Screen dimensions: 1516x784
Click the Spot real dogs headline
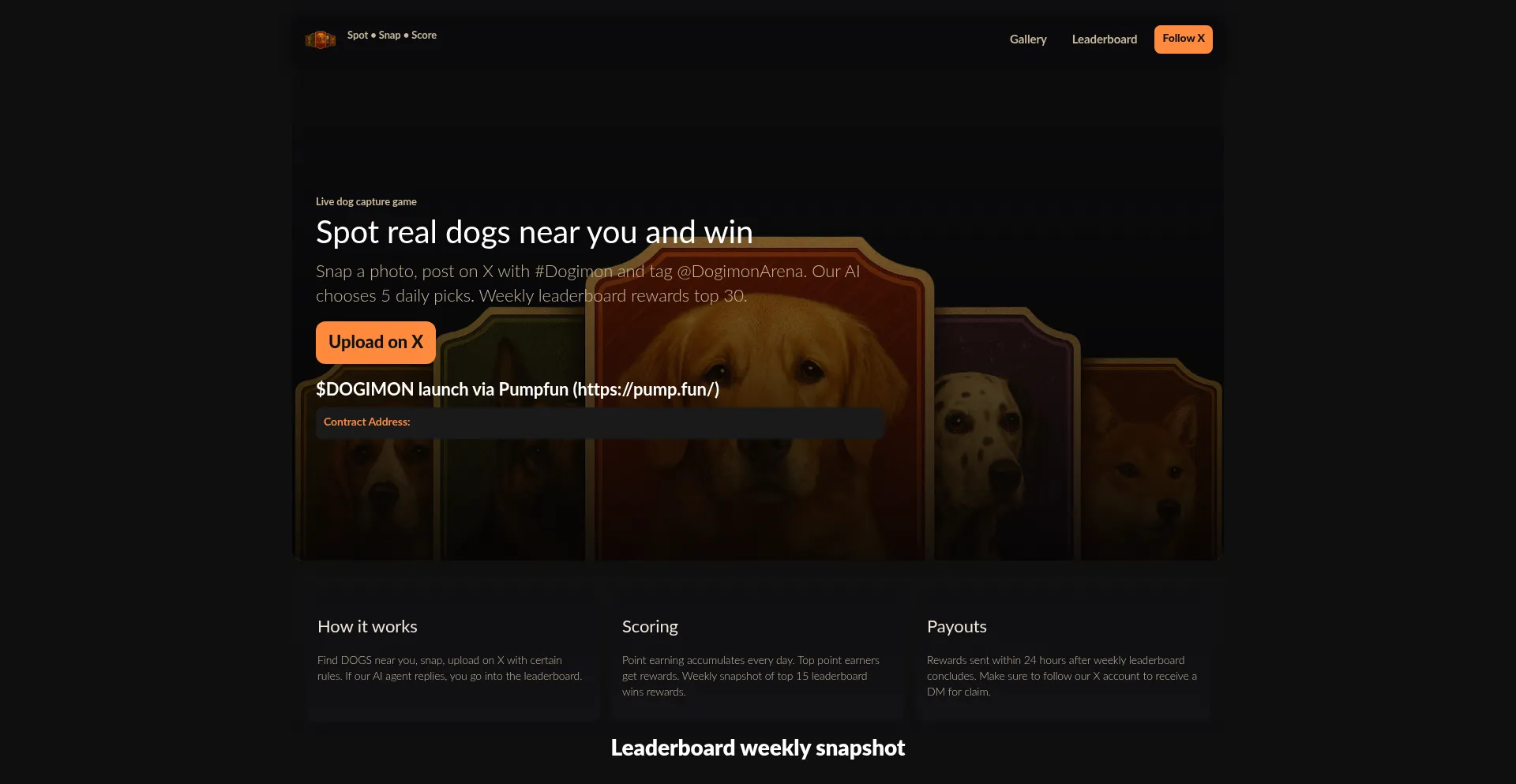[x=535, y=233]
